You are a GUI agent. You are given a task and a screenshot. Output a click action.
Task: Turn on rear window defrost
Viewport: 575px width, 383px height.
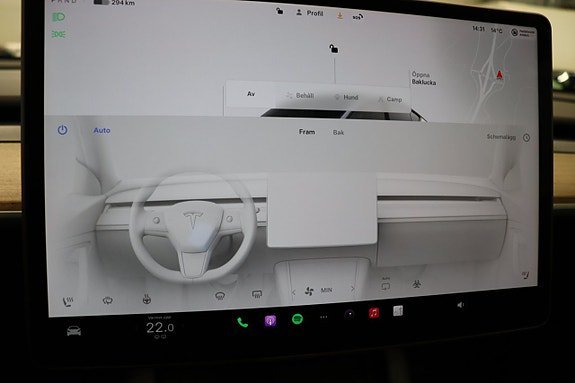click(x=257, y=294)
